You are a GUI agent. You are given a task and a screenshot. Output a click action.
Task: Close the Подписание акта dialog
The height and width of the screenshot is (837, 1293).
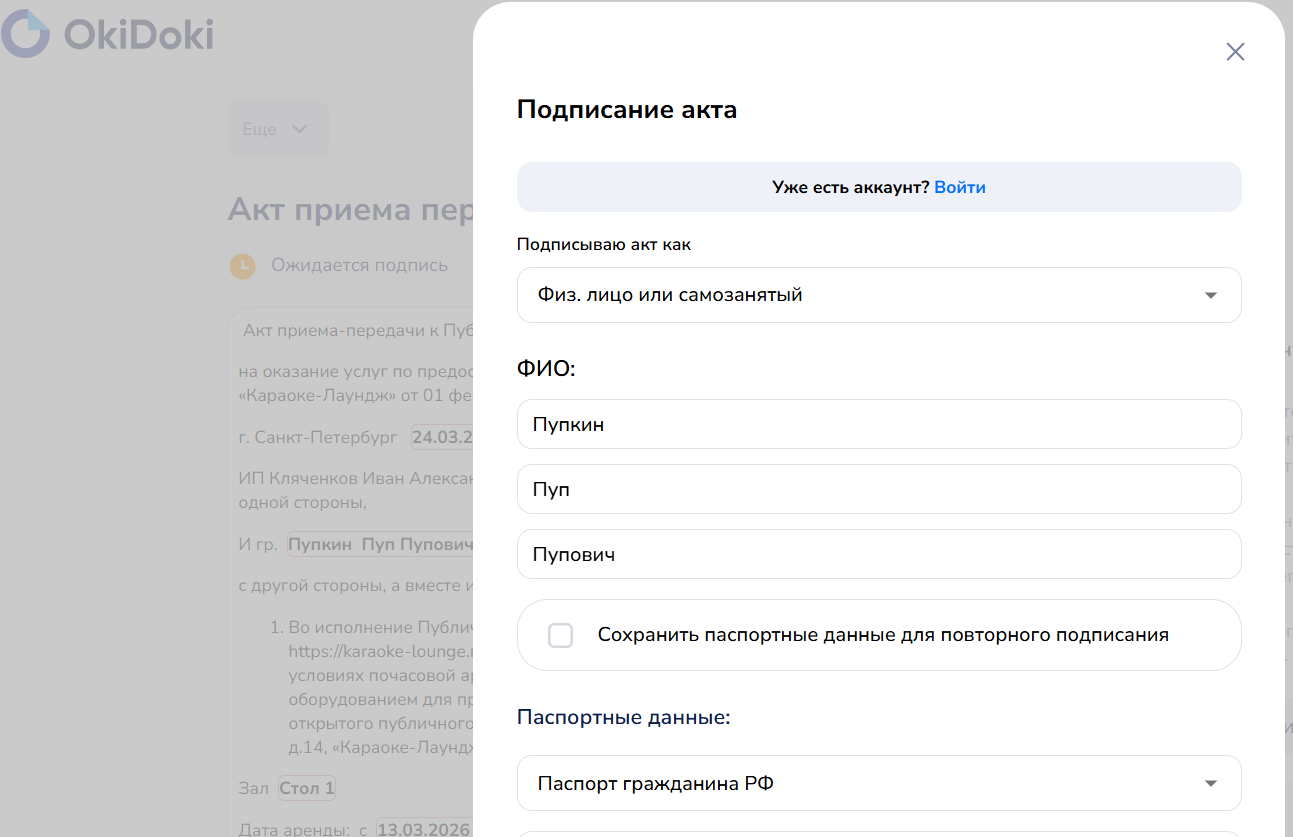(1235, 52)
